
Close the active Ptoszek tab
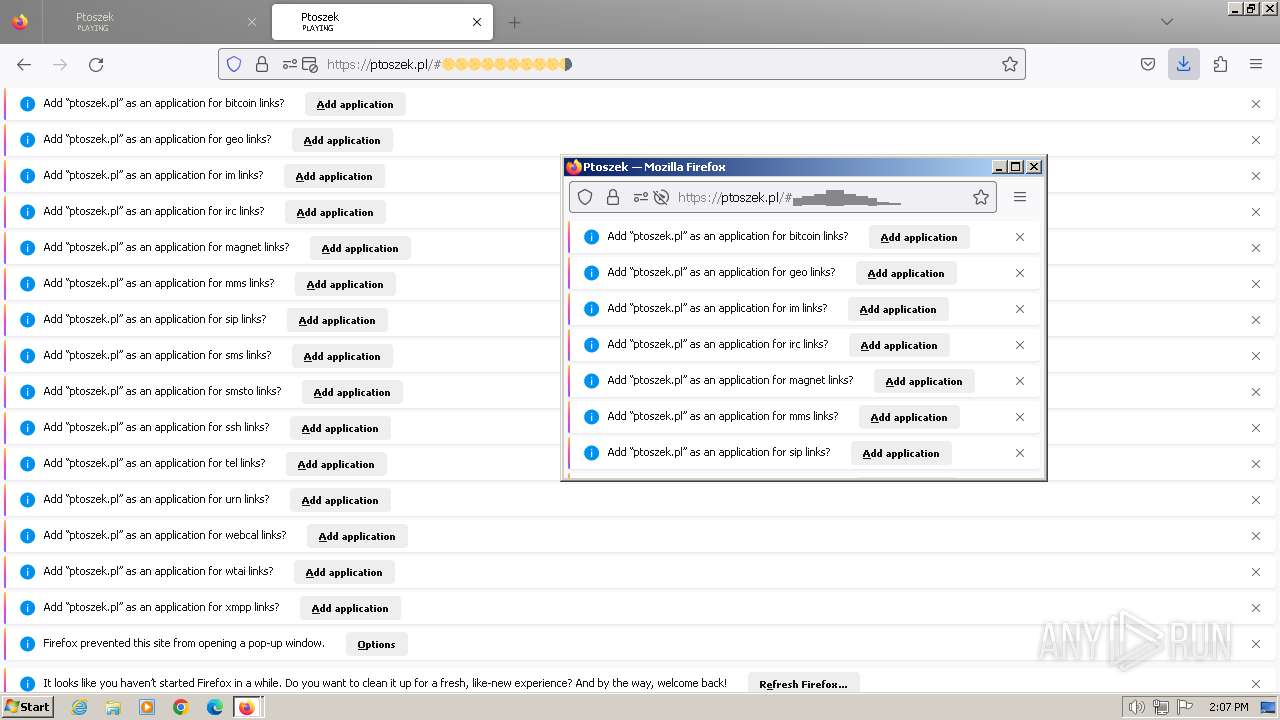[x=477, y=22]
